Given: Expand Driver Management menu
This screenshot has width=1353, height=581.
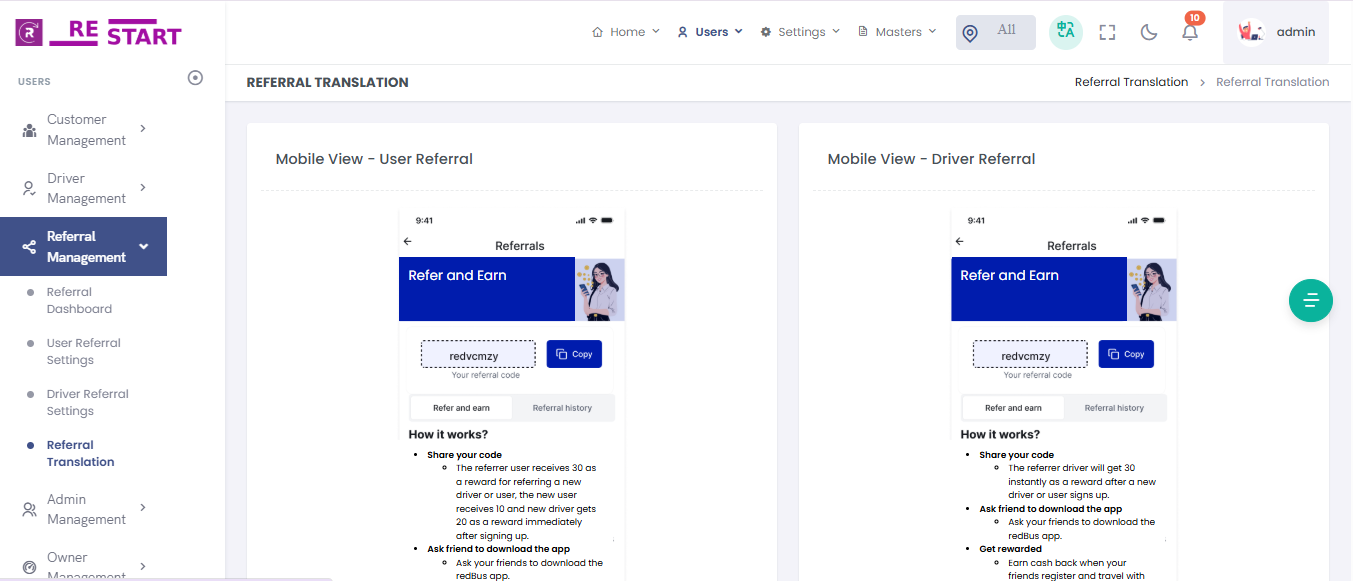Looking at the screenshot, I should click(x=86, y=188).
